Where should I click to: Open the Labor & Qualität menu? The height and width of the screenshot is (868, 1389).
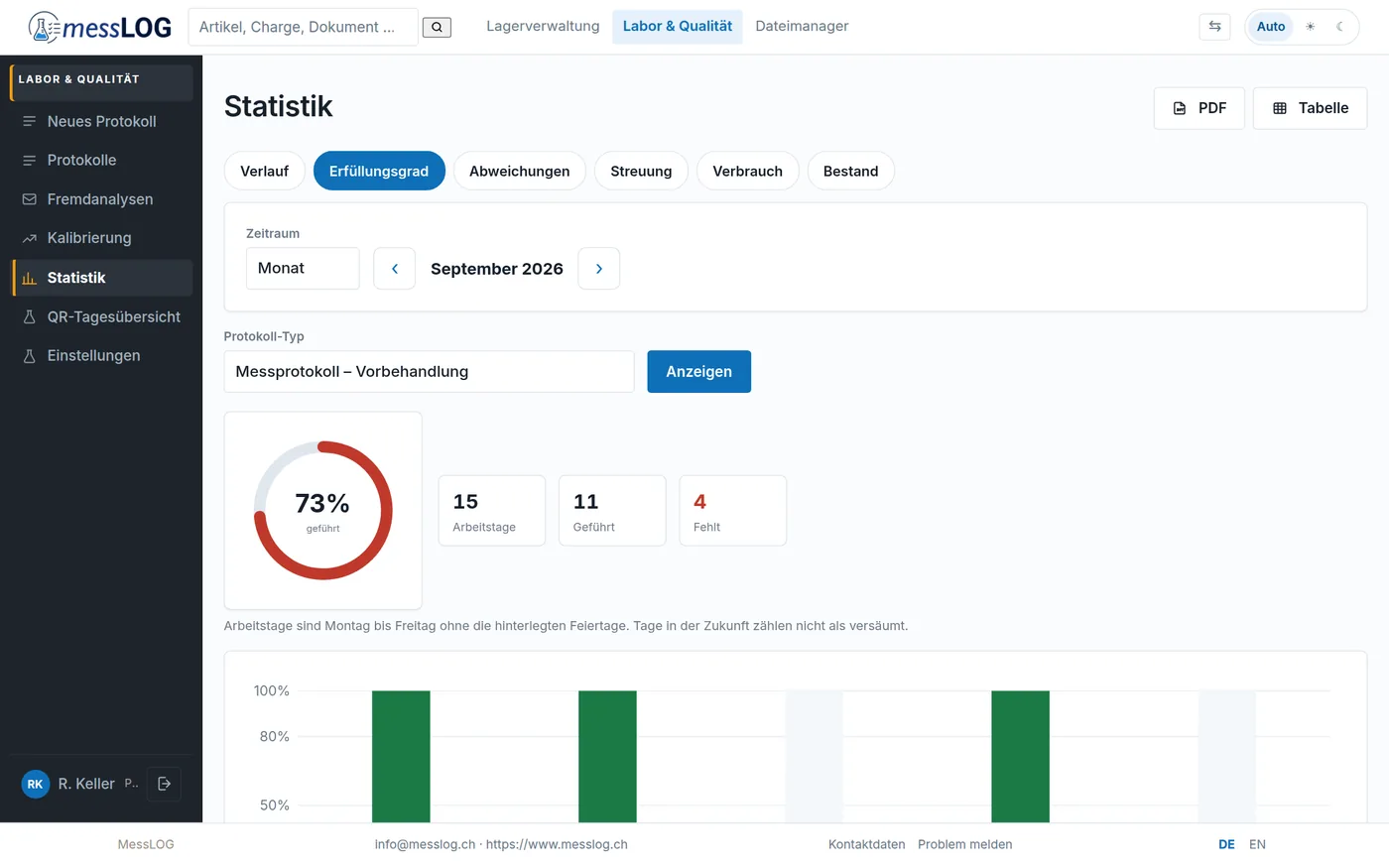point(678,27)
